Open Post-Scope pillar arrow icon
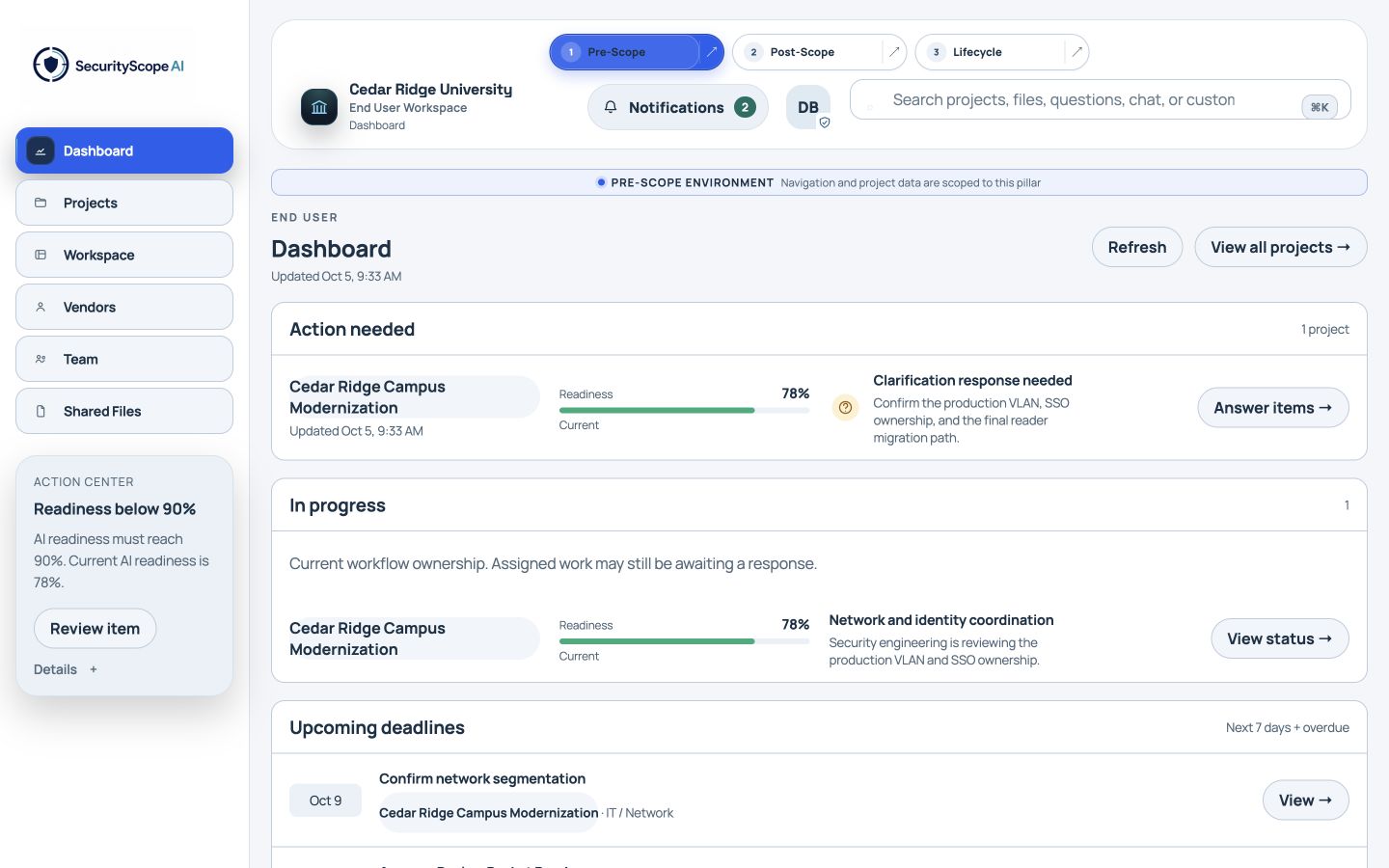This screenshot has height=868, width=1389. [894, 52]
